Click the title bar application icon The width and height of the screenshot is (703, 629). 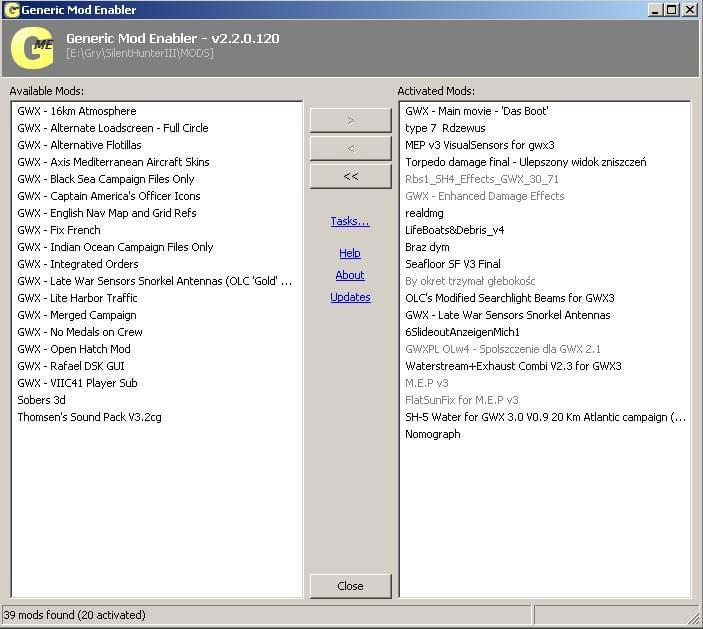pos(11,9)
